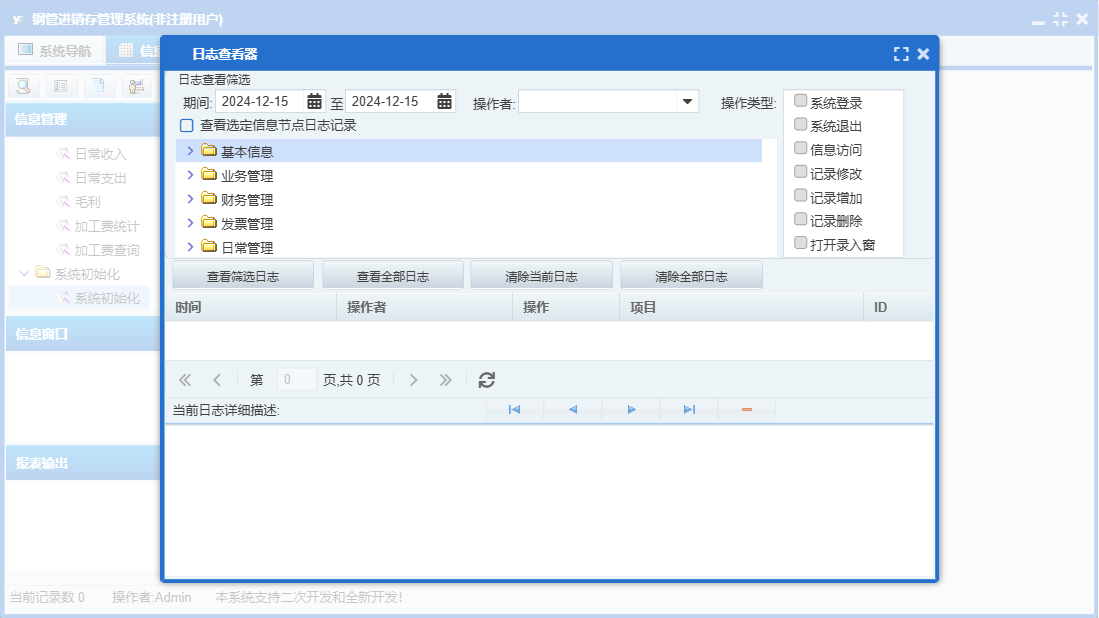Viewport: 1099px width, 618px height.
Task: Tick the 记录增加 operation type
Action: 800,195
